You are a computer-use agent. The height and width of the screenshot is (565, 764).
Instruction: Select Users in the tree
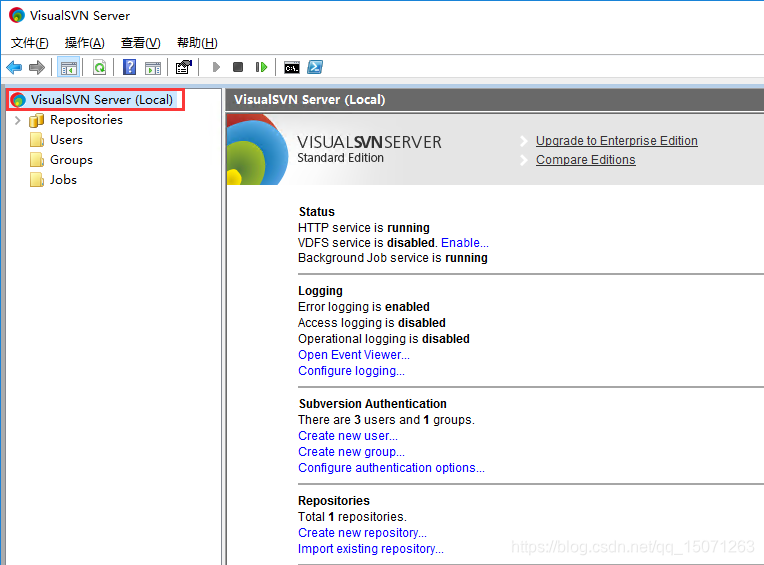66,140
